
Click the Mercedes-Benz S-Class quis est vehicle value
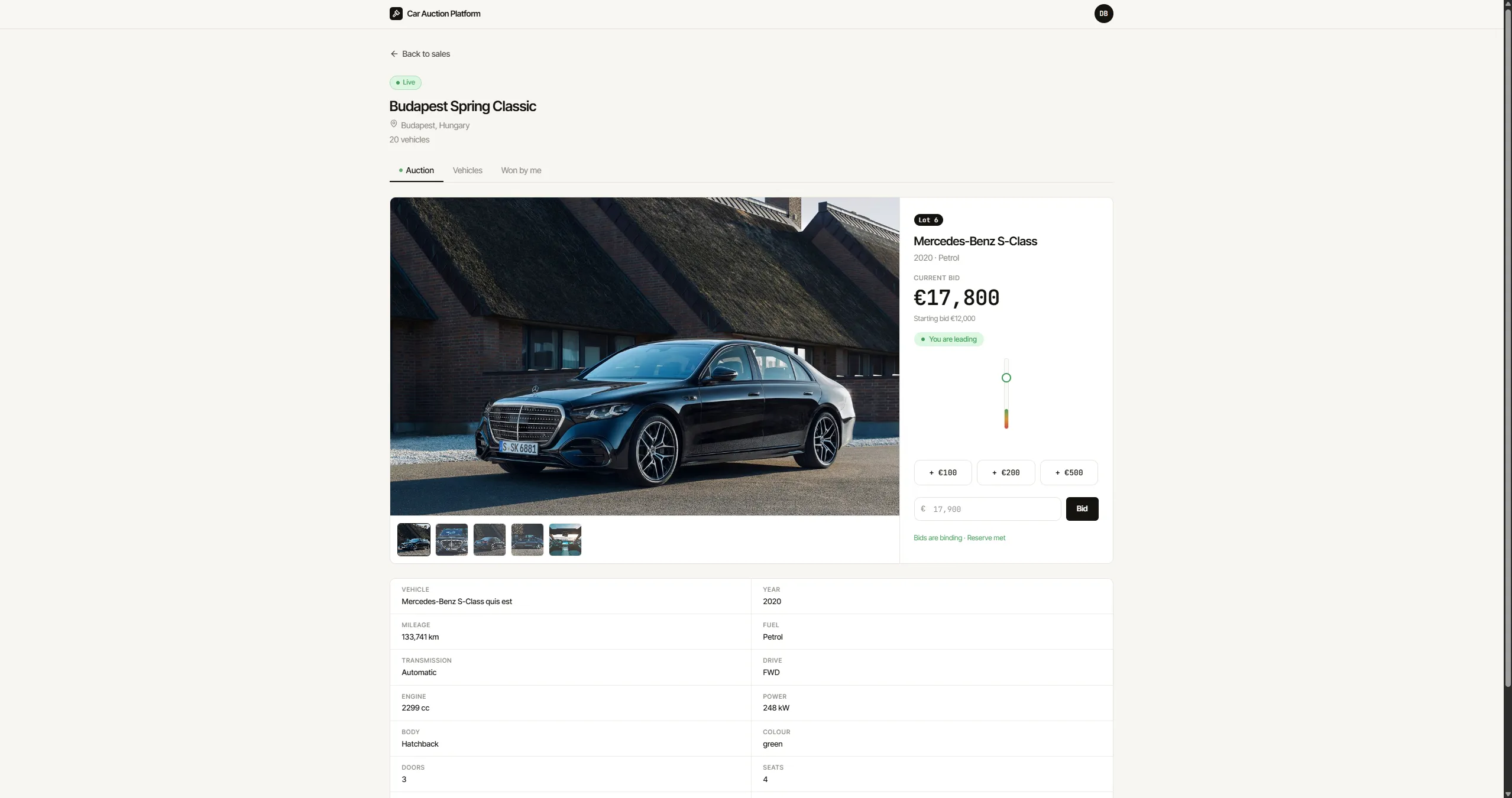click(x=456, y=602)
